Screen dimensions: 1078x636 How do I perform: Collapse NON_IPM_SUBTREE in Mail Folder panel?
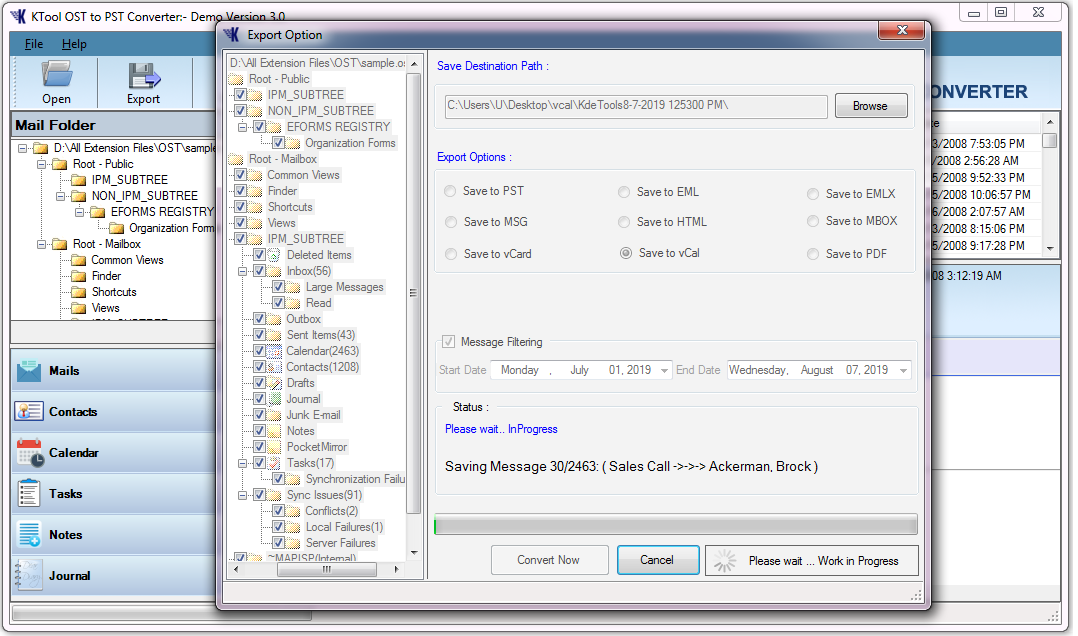point(60,196)
